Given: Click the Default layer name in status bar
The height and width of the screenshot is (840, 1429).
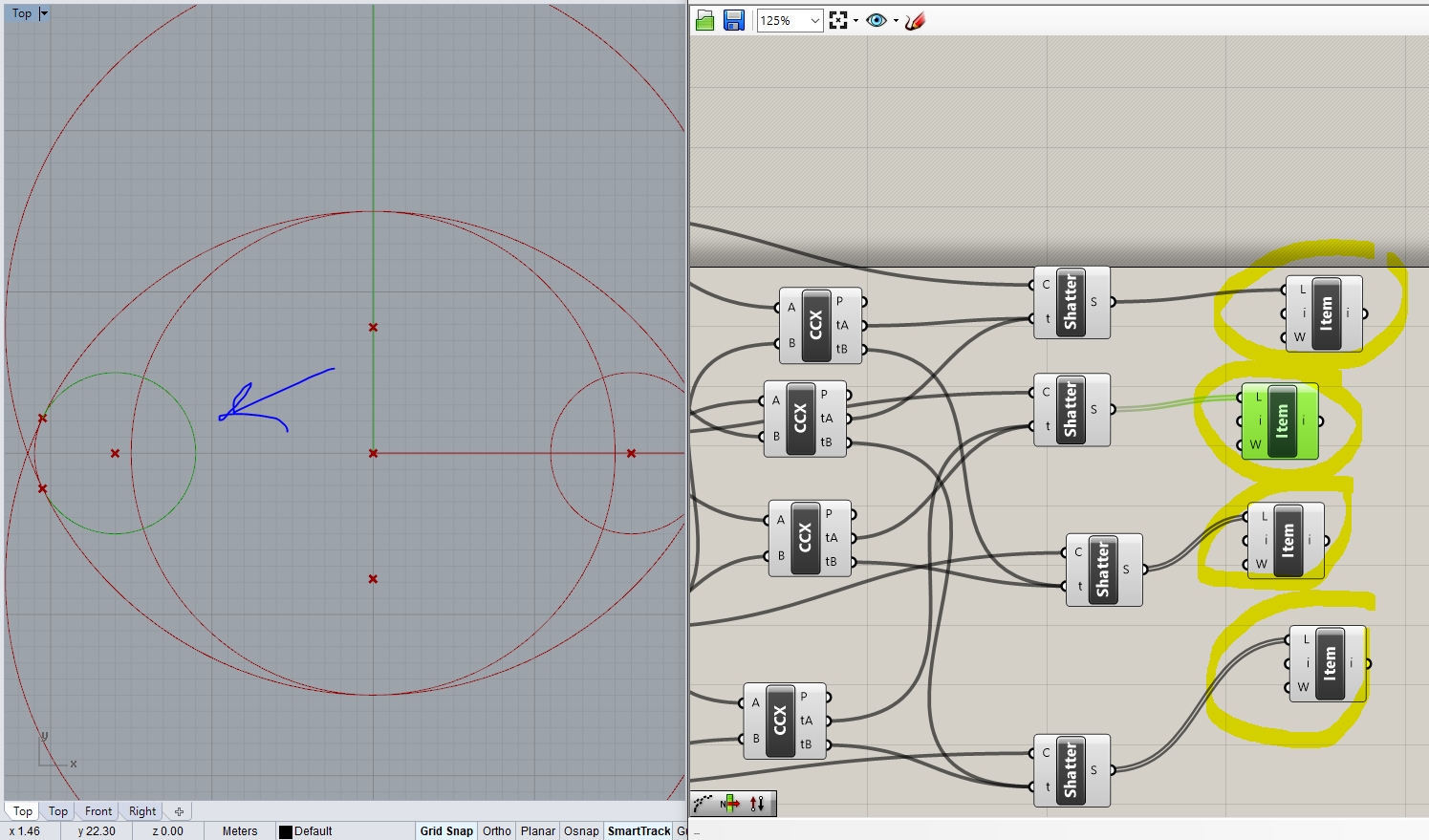Looking at the screenshot, I should point(314,831).
